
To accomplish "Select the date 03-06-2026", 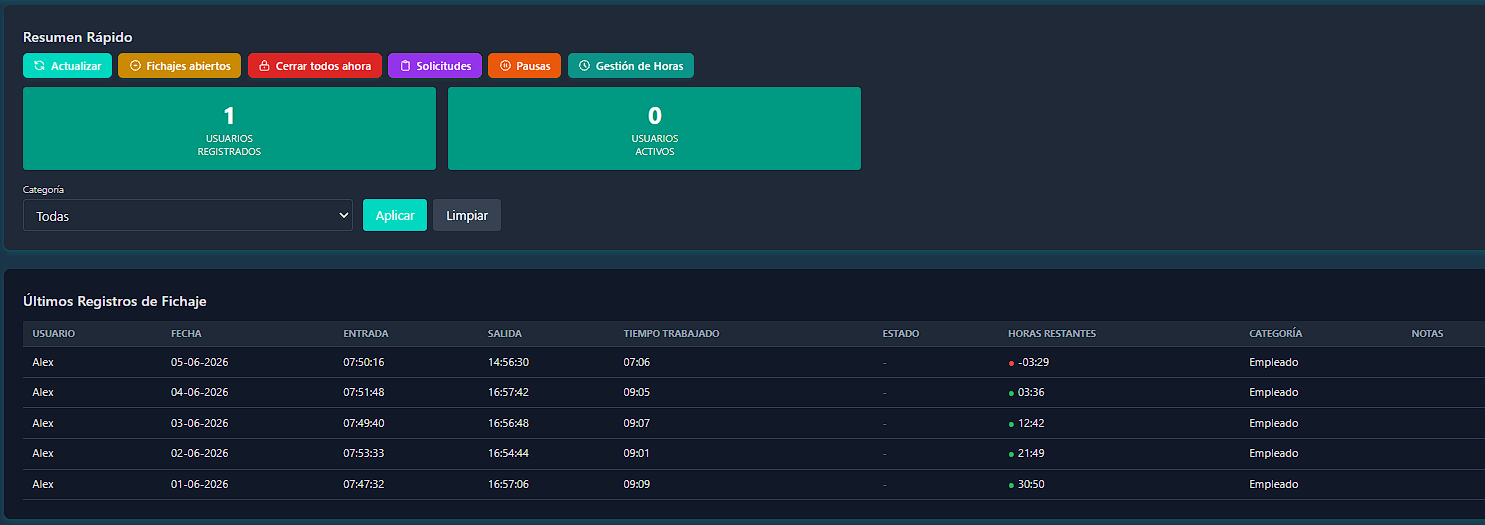I will click(x=200, y=423).
